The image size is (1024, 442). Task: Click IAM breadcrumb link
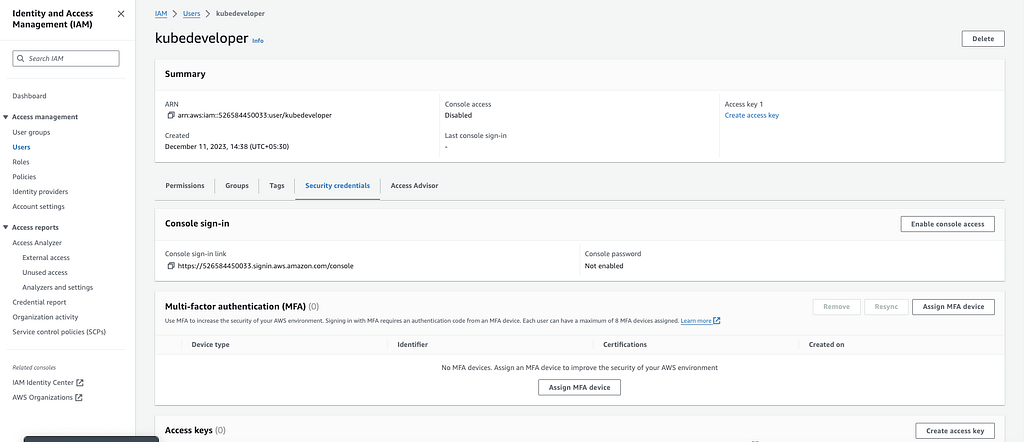(161, 14)
